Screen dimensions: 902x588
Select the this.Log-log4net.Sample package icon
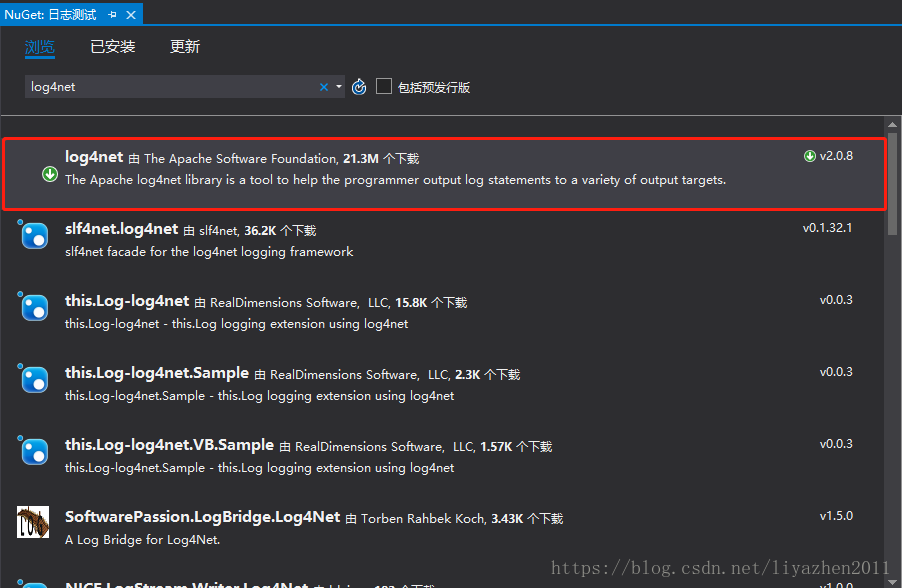point(33,379)
